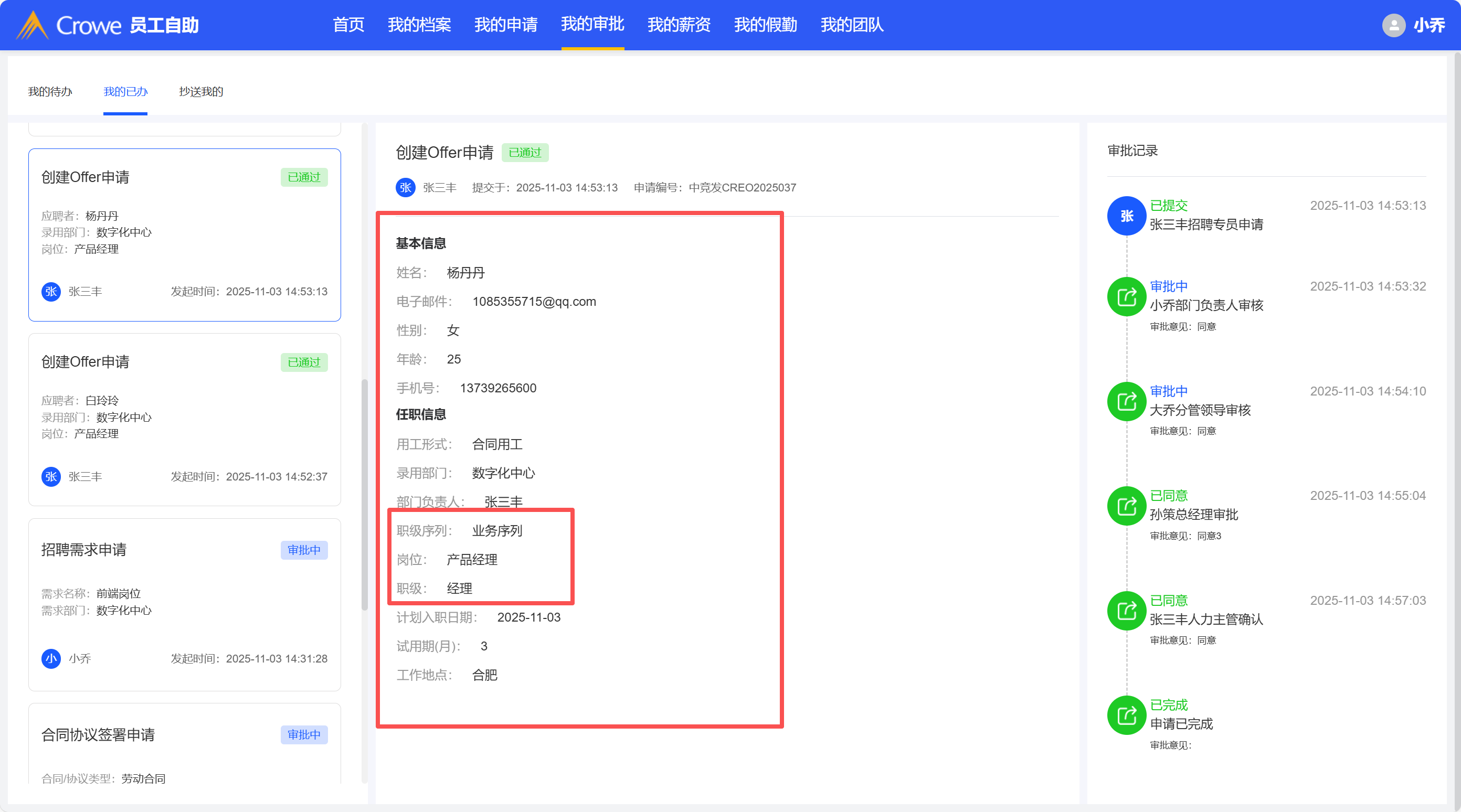Click the green icon for 大乔分管领导审核
Viewport: 1461px width, 812px height.
(1126, 401)
